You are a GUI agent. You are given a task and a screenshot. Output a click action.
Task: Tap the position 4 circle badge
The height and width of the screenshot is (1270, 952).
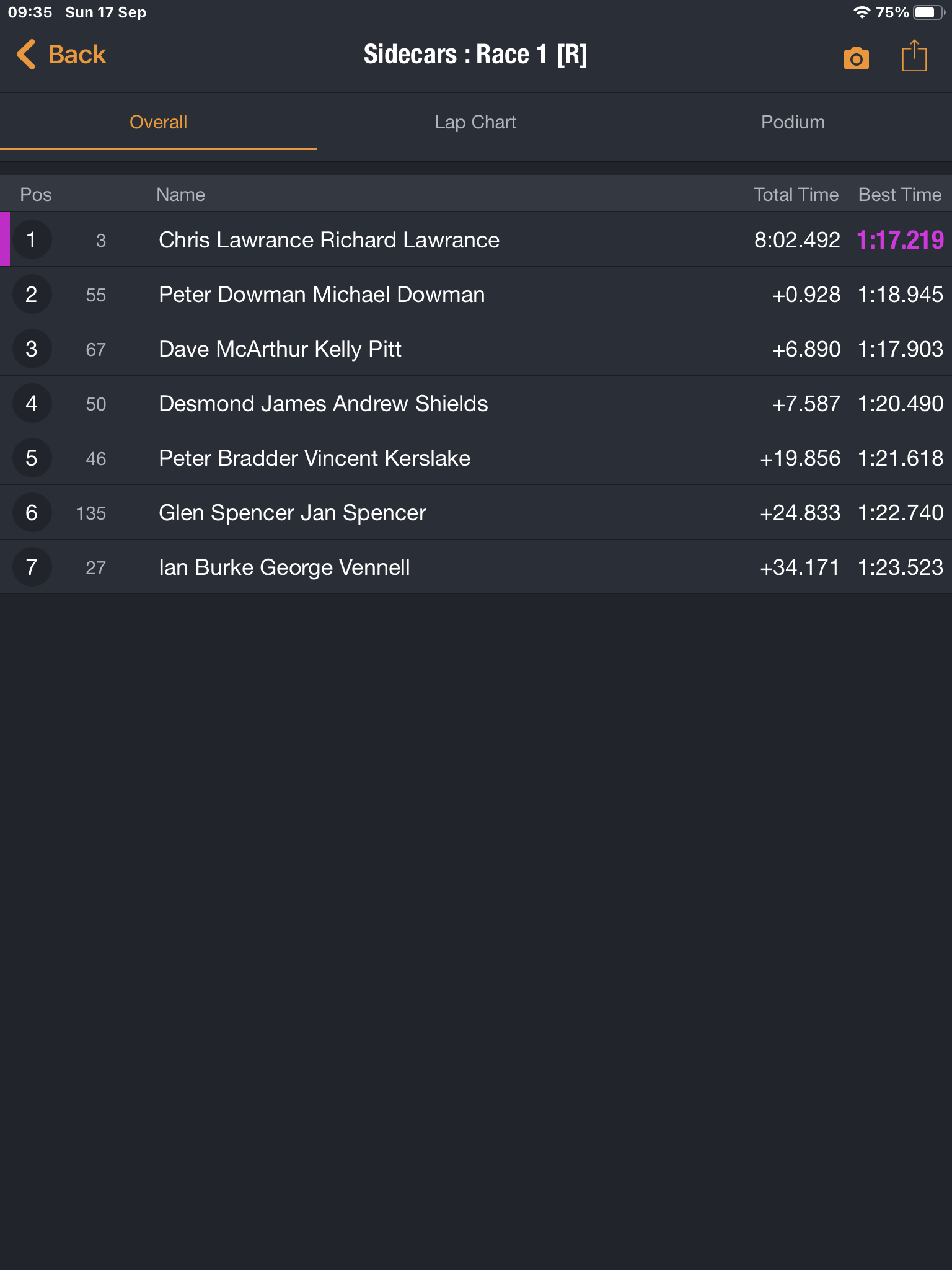32,404
